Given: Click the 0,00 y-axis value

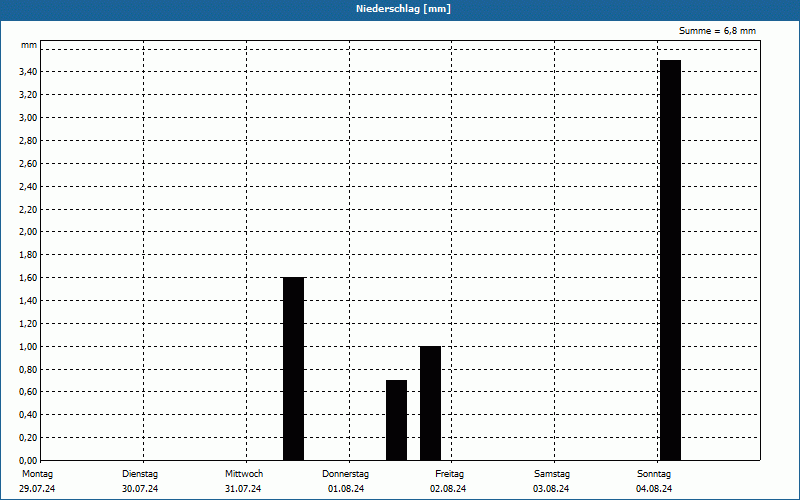Looking at the screenshot, I should (28, 461).
